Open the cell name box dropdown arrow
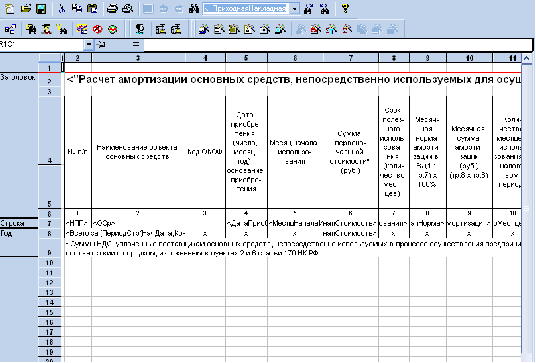The width and height of the screenshot is (536, 363). point(89,44)
